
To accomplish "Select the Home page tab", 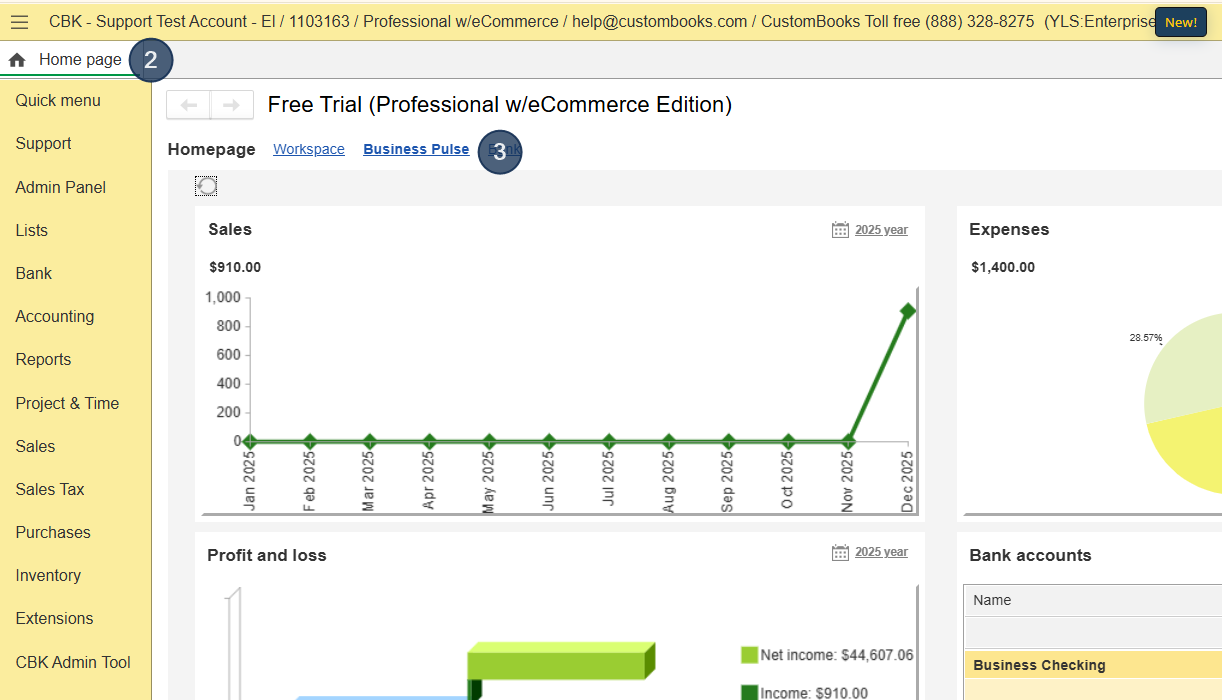I will [x=80, y=60].
